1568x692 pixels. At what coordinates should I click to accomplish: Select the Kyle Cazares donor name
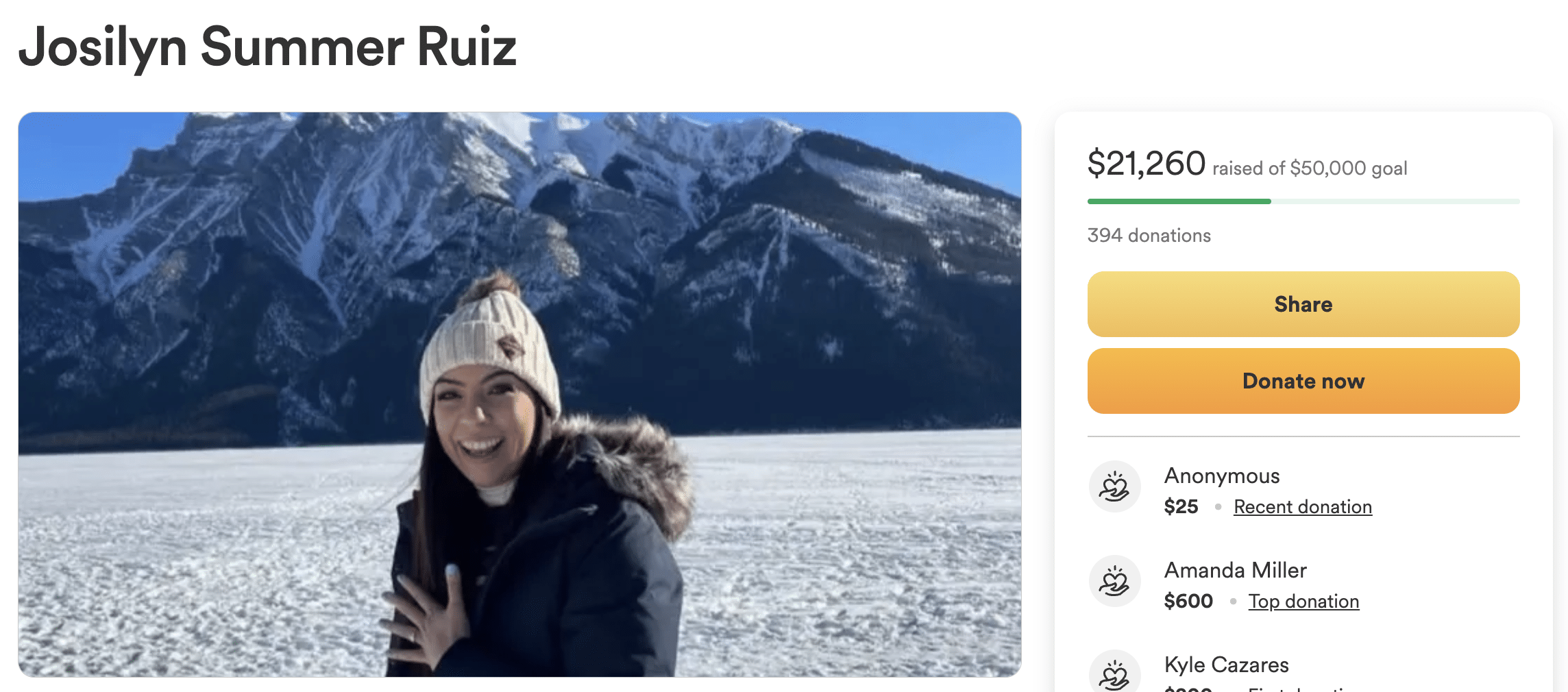[x=1226, y=665]
